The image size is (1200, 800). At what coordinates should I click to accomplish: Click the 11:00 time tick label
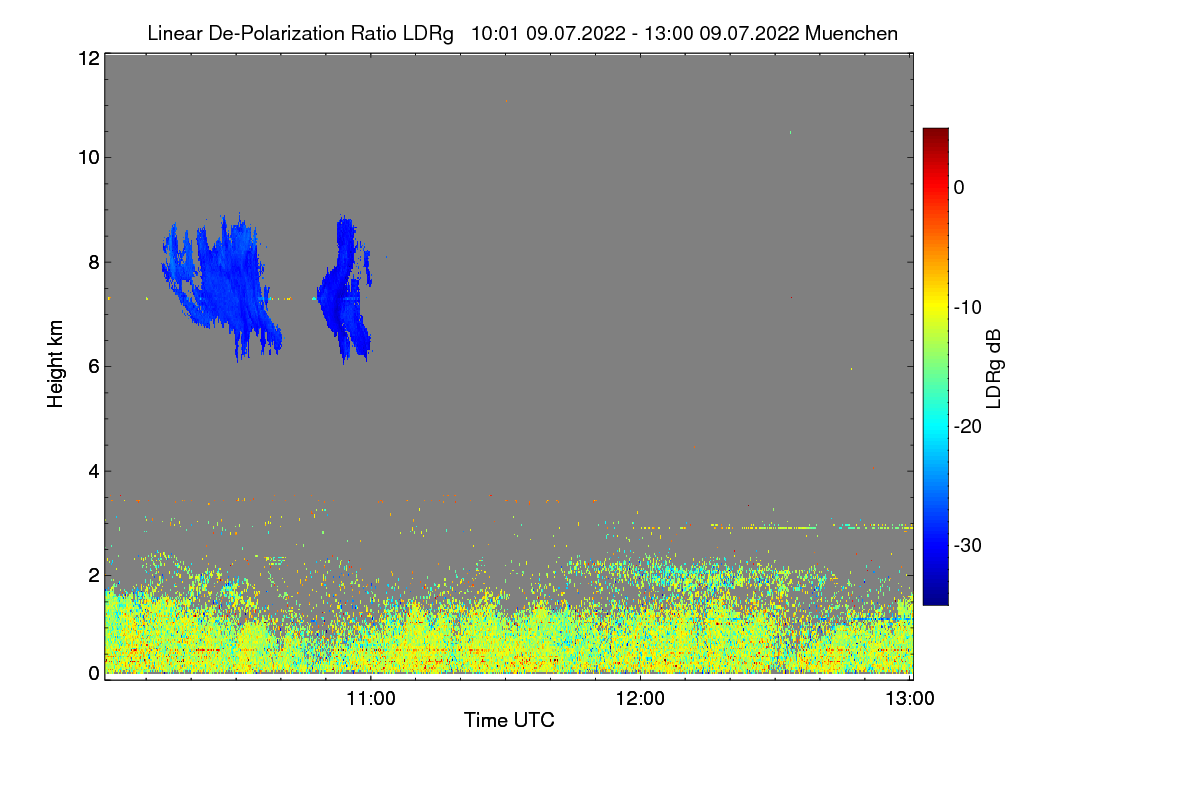(x=371, y=698)
